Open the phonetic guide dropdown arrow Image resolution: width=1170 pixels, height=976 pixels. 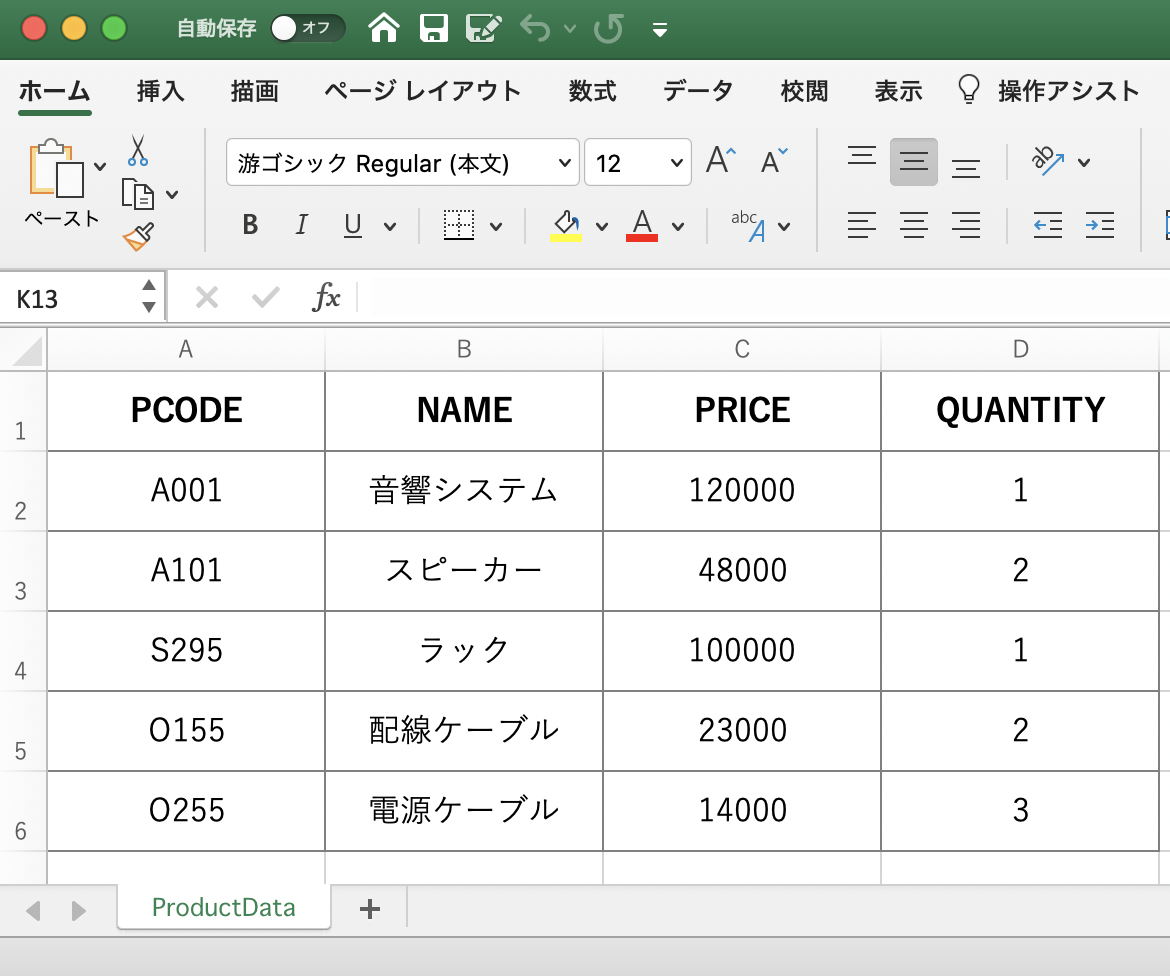tap(784, 226)
